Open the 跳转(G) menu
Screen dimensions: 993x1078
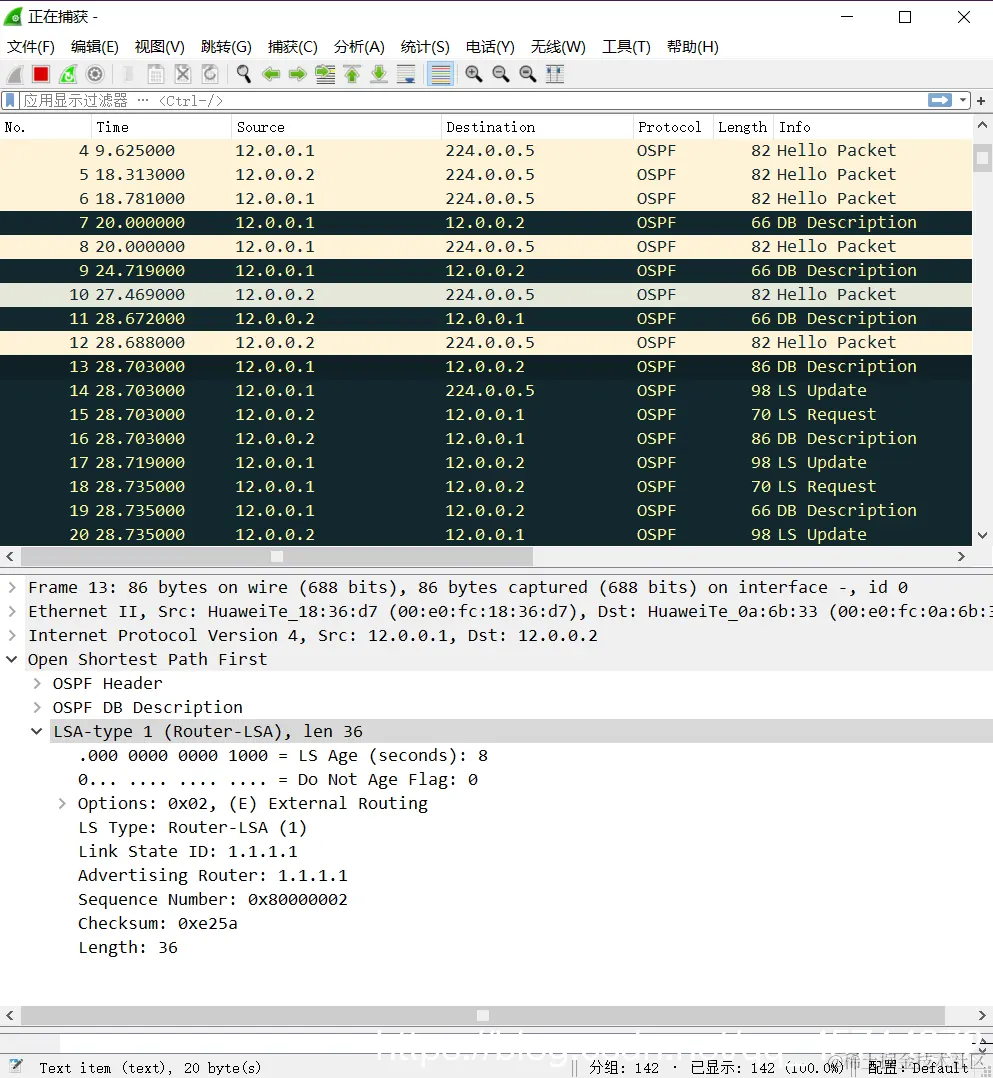pyautogui.click(x=226, y=47)
